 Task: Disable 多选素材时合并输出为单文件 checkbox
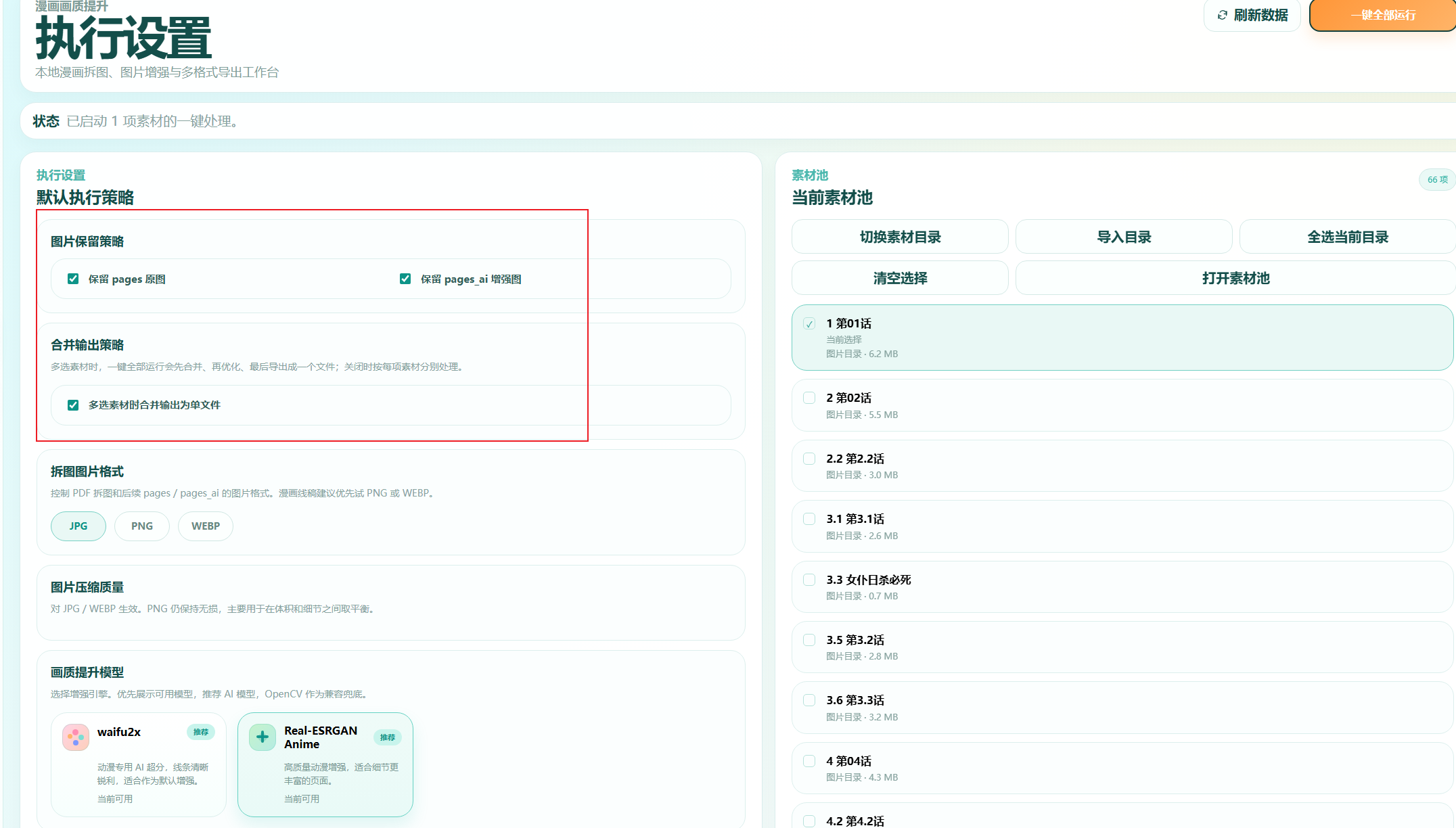coord(73,405)
